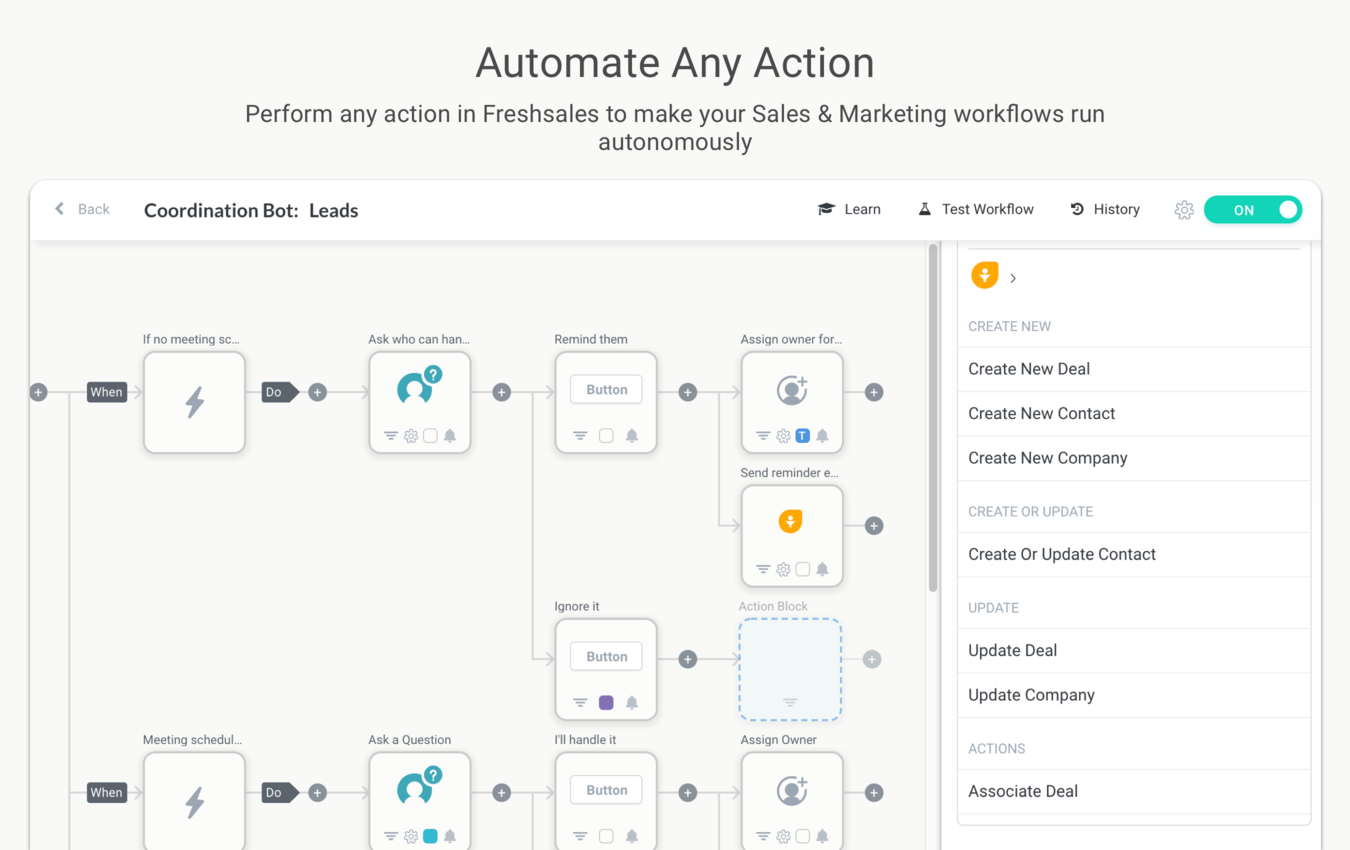Click the plus connector after 'Remind them'
The height and width of the screenshot is (850, 1350).
687,393
